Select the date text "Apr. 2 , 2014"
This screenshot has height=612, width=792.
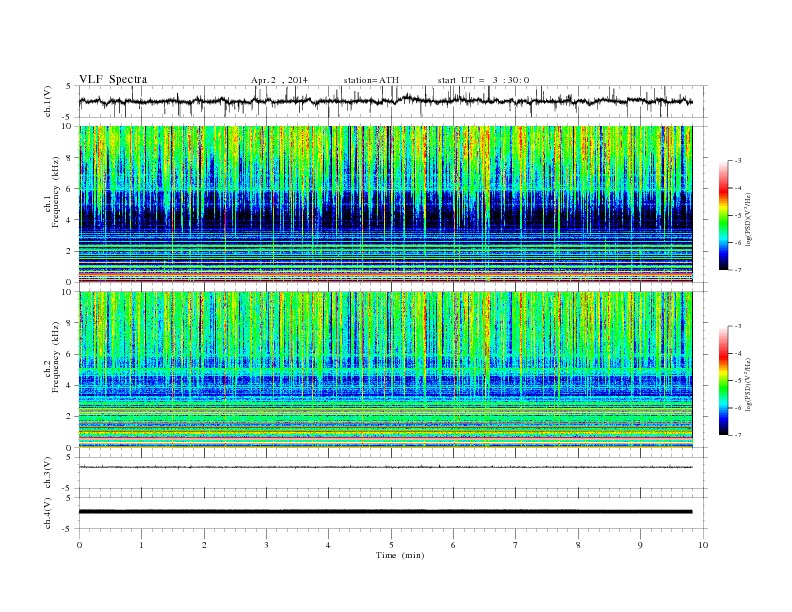point(279,80)
